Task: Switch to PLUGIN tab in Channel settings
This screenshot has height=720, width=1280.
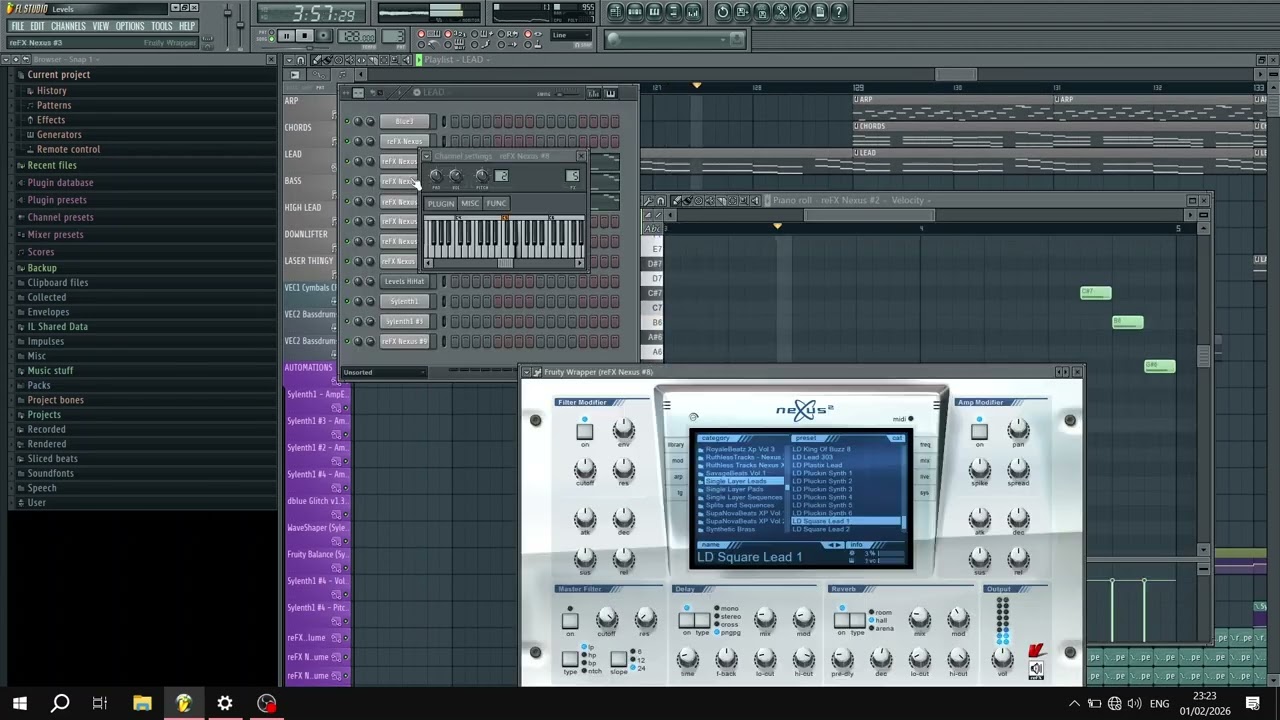Action: (440, 203)
